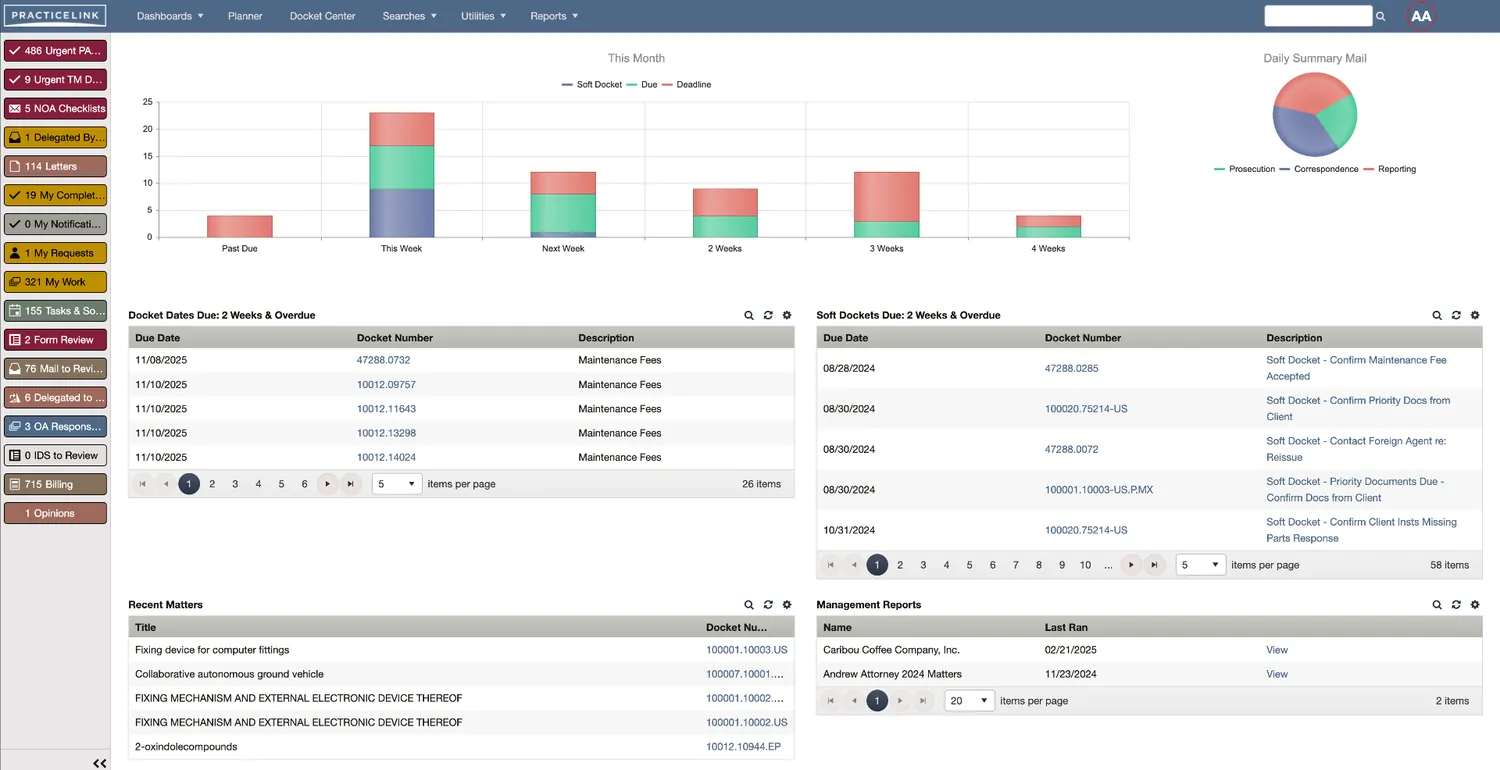Go to next page in Soft Dockets pager
This screenshot has width=1500, height=770.
pos(1131,565)
